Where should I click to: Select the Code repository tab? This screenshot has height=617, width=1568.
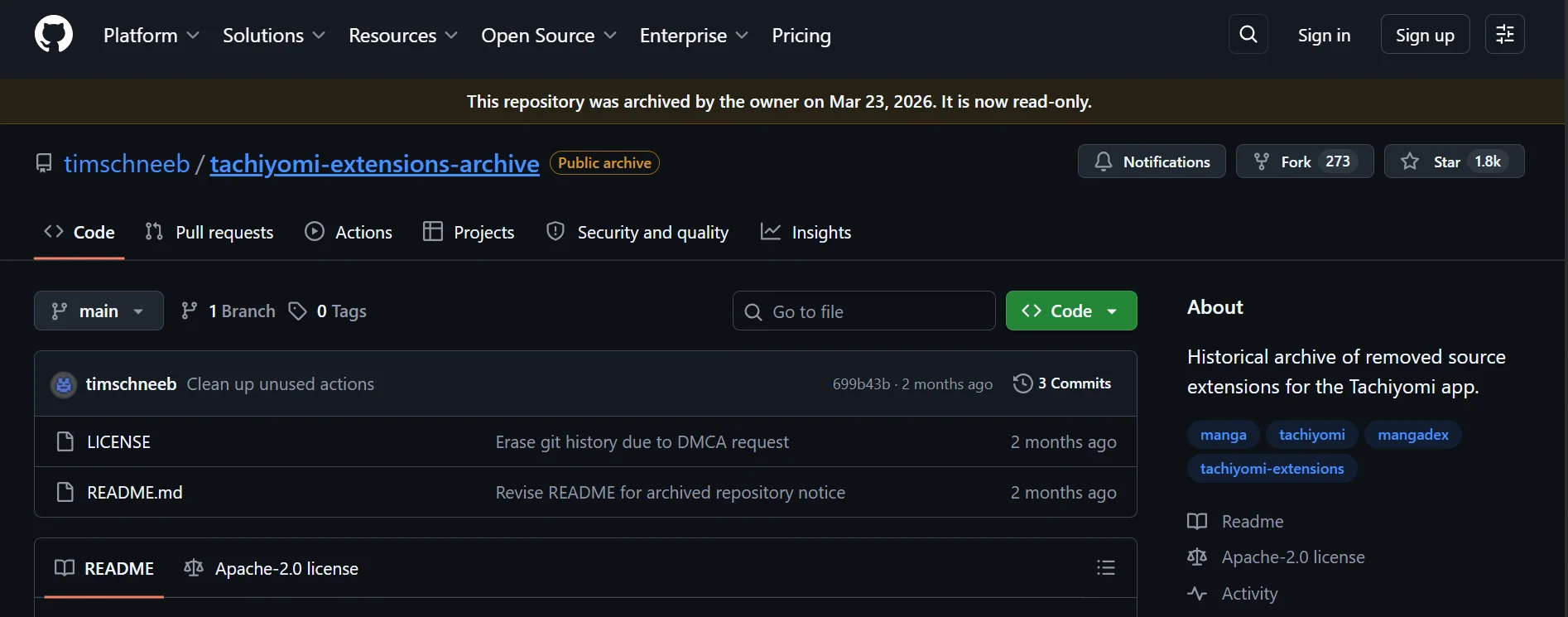(x=79, y=232)
